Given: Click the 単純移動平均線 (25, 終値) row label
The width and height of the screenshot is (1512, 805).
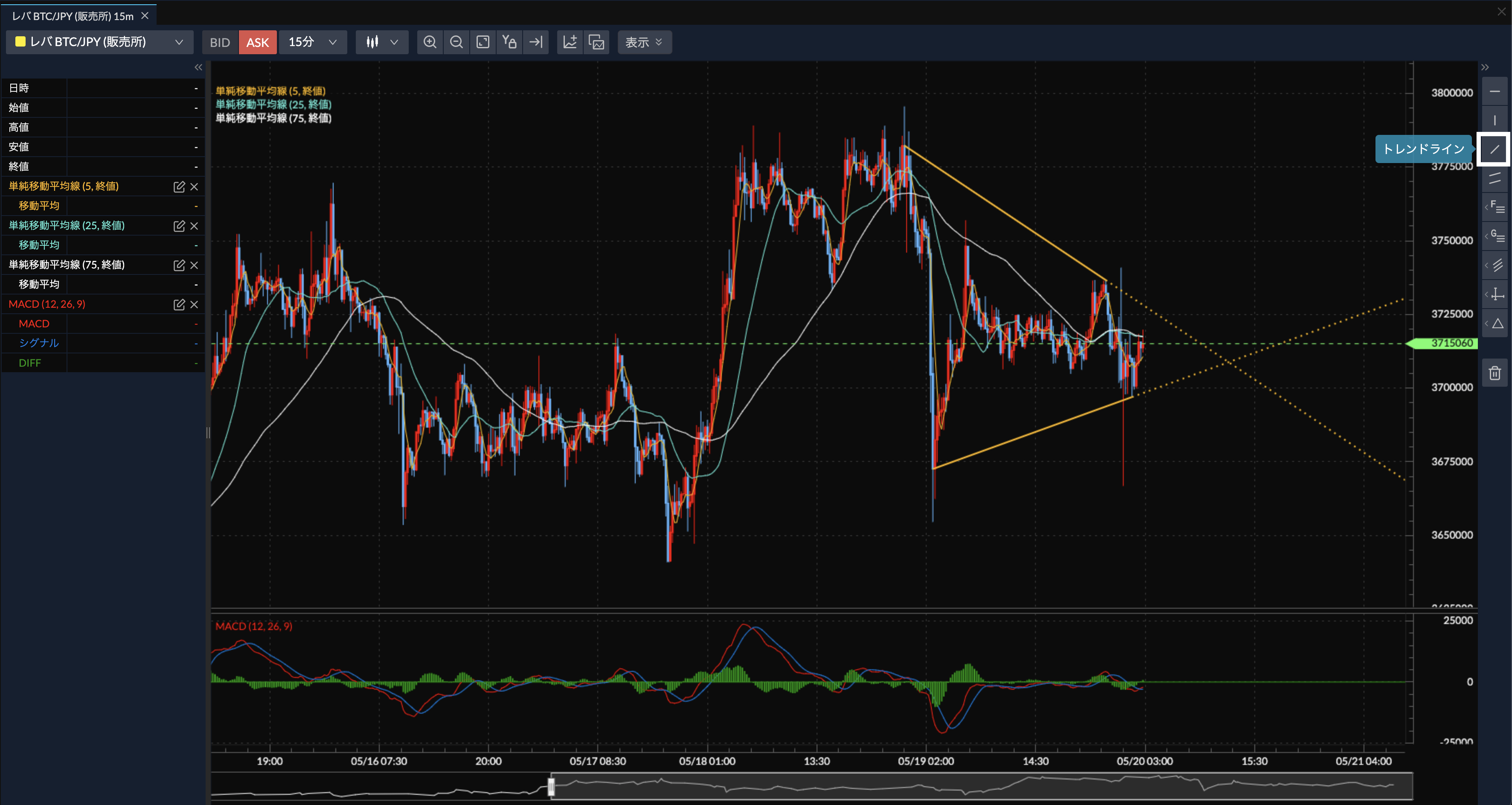Looking at the screenshot, I should pyautogui.click(x=66, y=225).
